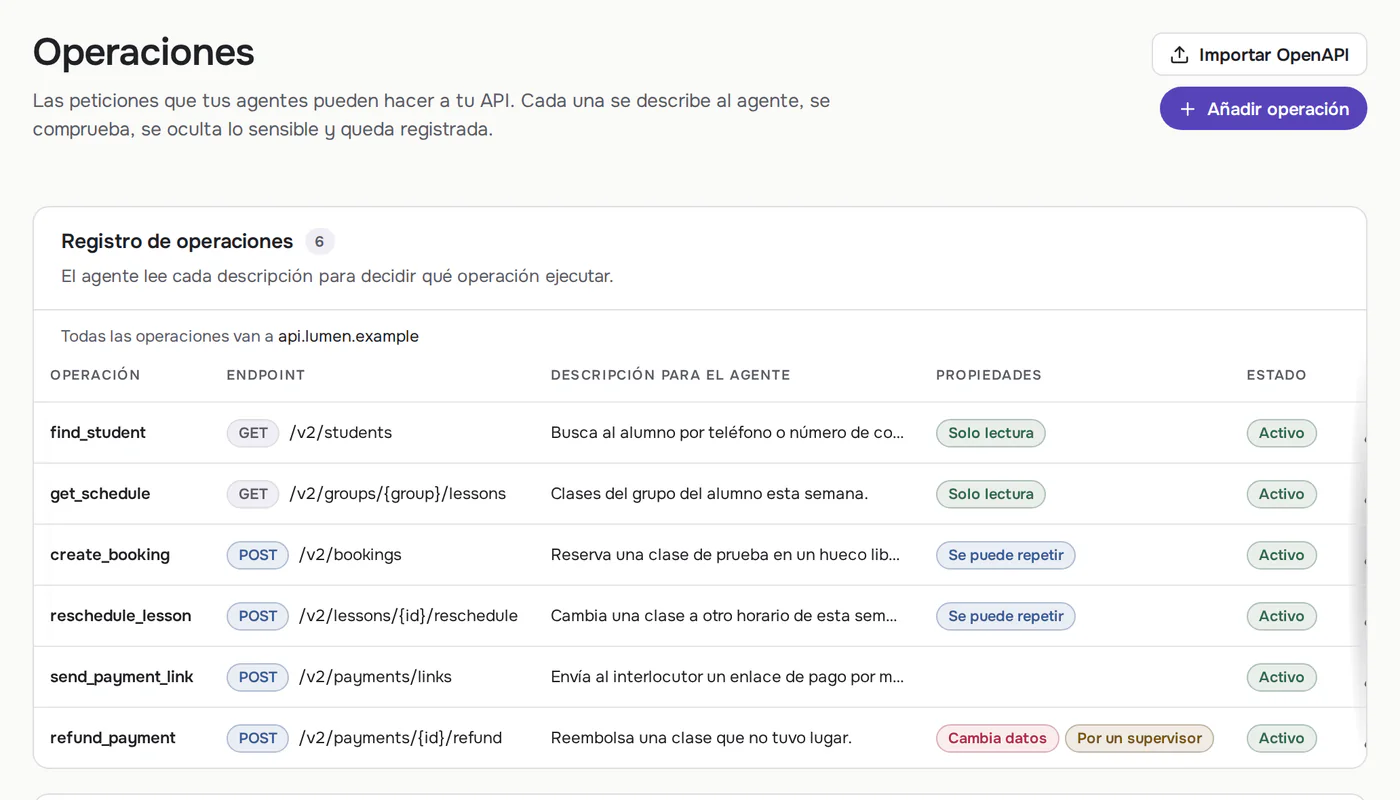Click the GET badge in the get_schedule row
This screenshot has width=1400, height=800.
click(253, 494)
